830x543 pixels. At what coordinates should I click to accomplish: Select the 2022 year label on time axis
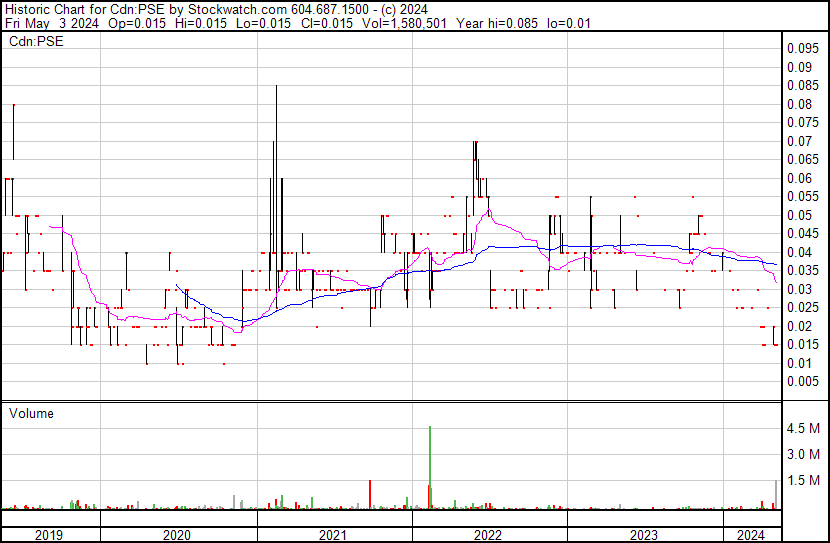[x=487, y=535]
